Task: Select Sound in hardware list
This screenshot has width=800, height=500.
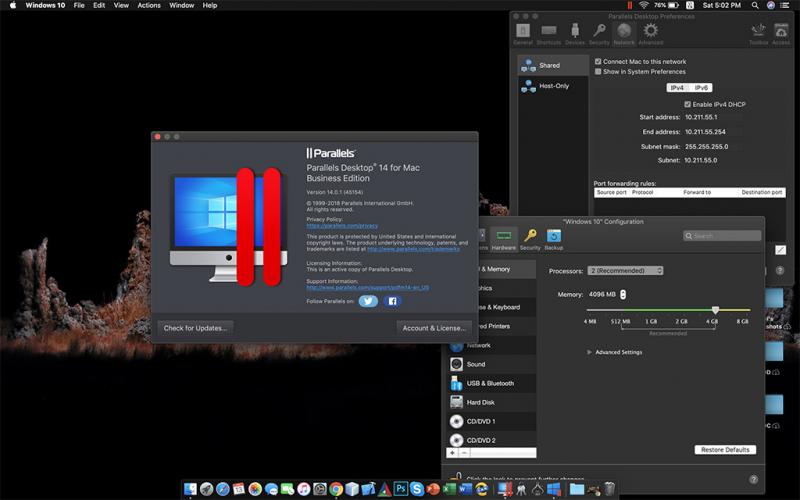Action: coord(492,364)
